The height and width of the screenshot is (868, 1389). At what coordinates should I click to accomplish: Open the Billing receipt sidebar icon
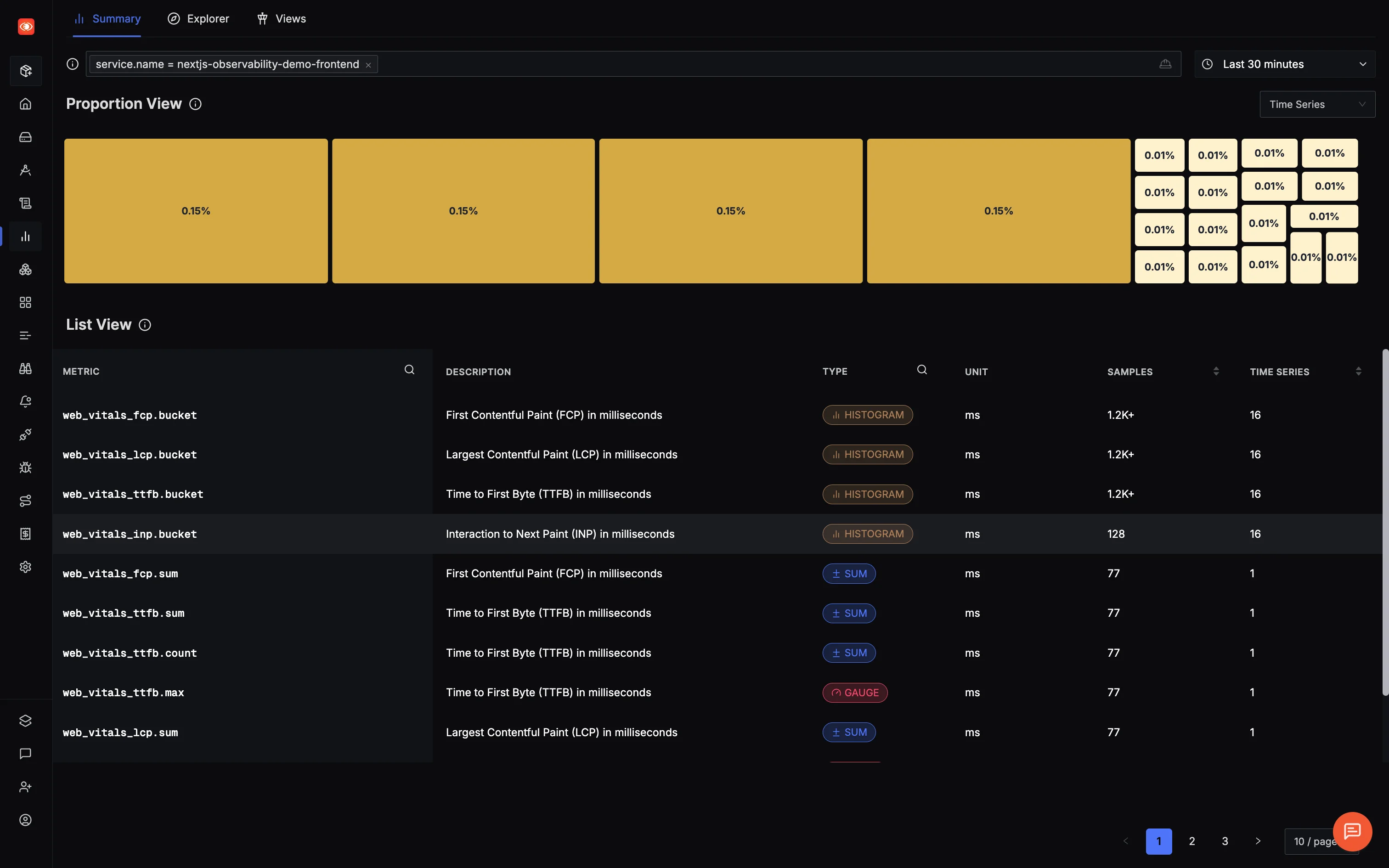tap(25, 533)
